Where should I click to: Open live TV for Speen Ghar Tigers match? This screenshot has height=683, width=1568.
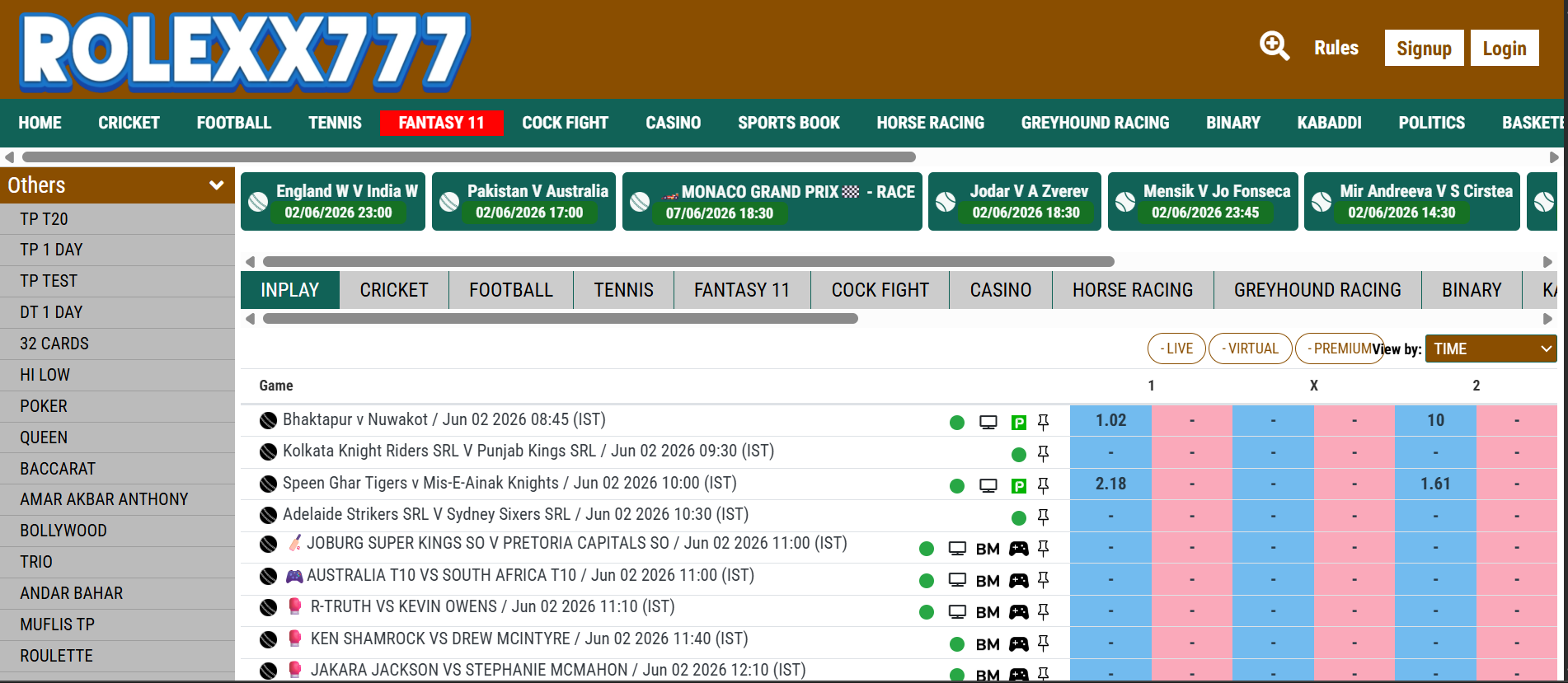(988, 486)
